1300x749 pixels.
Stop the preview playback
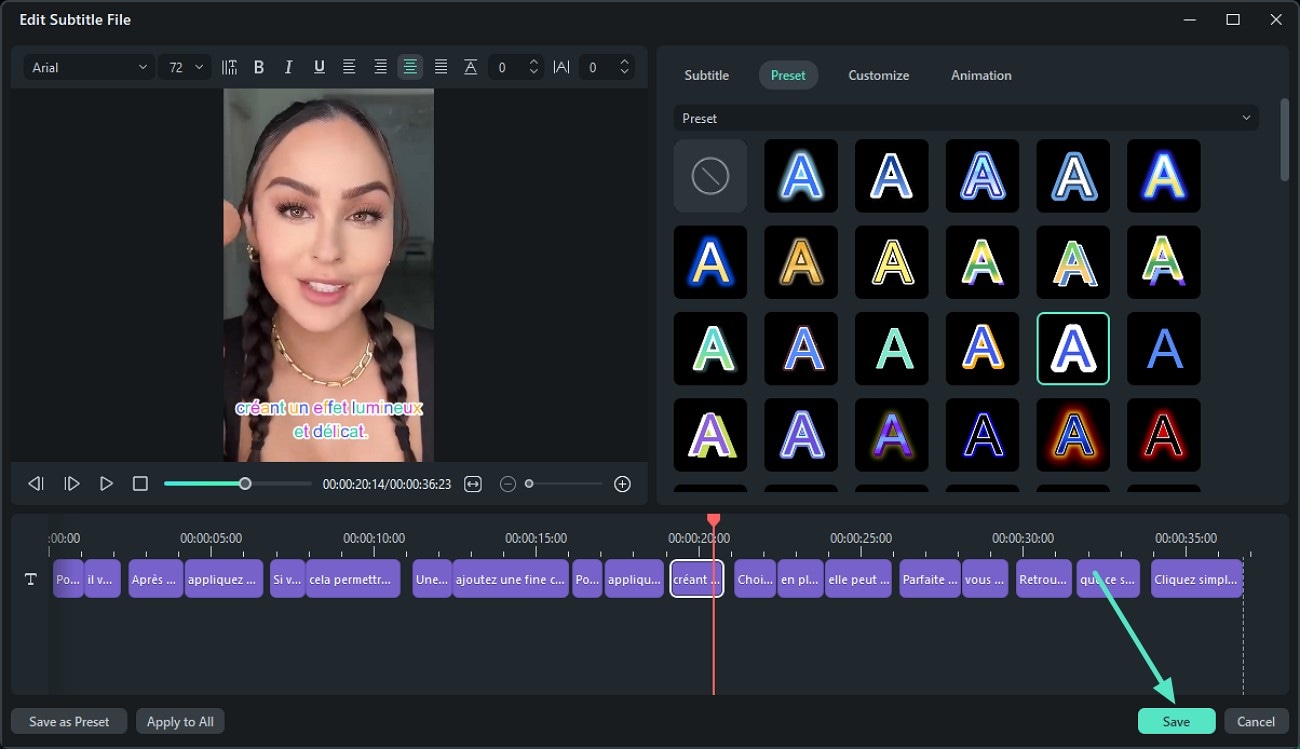140,484
